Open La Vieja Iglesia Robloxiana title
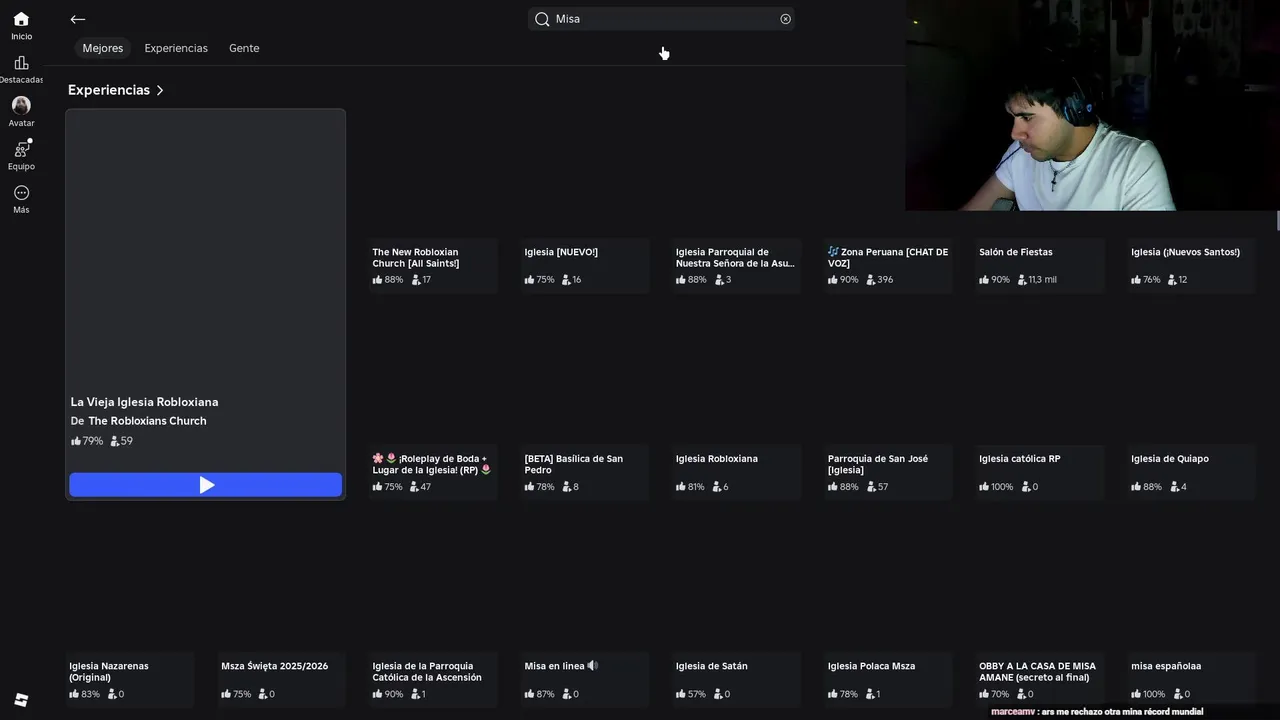1280x720 pixels. point(144,402)
